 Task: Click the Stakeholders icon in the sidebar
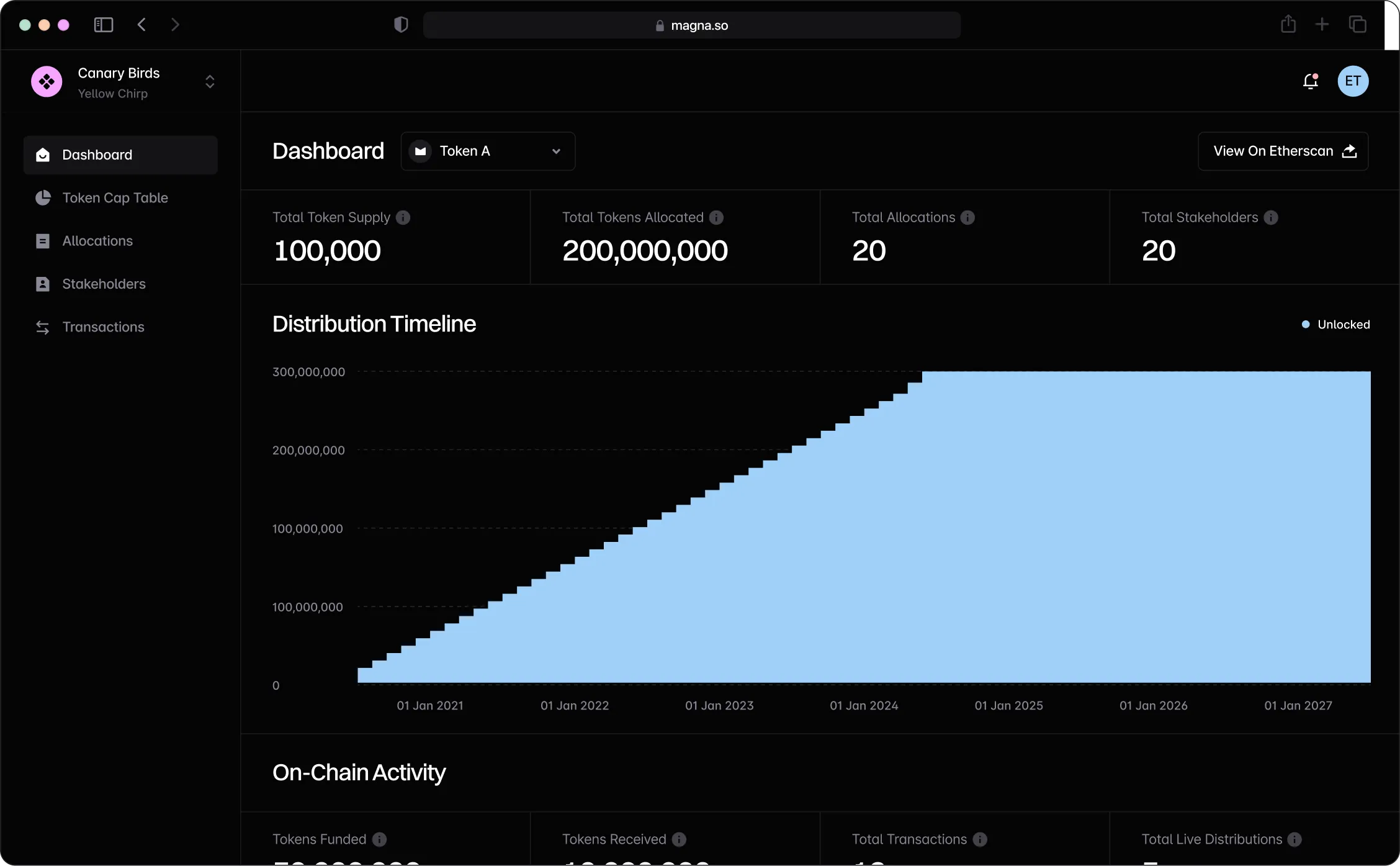42,284
